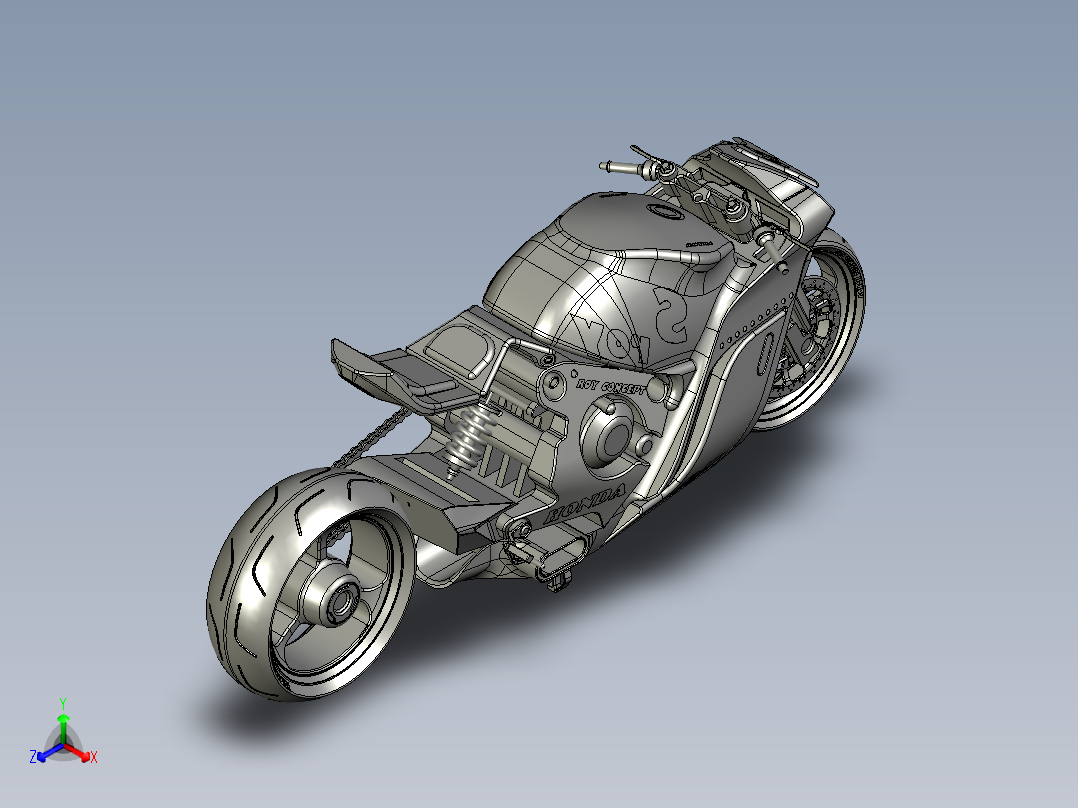Click the HONDA lettering on the engine
1078x808 pixels.
[x=584, y=503]
